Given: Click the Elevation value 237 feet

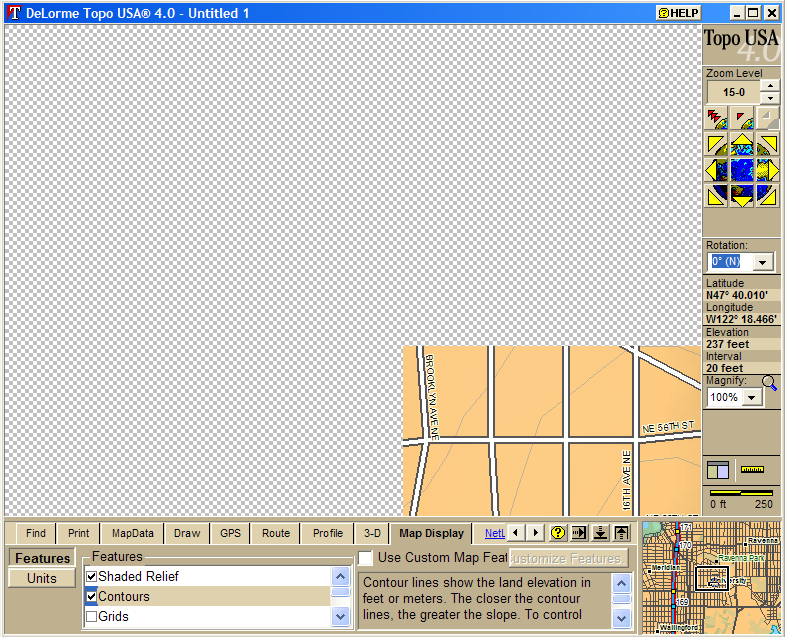Looking at the screenshot, I should click(x=727, y=344).
